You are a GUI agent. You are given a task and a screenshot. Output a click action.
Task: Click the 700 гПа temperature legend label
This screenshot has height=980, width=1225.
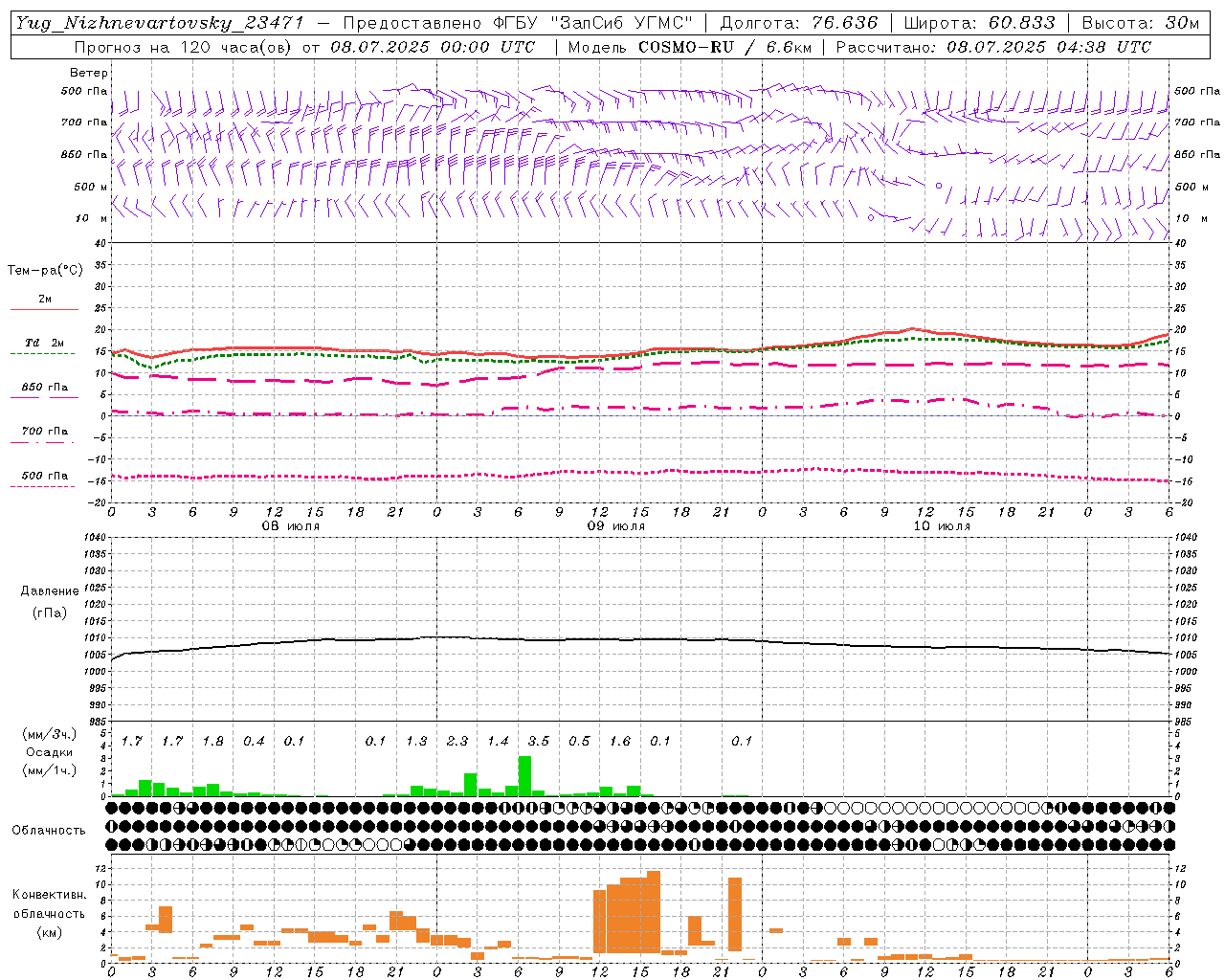click(x=44, y=432)
